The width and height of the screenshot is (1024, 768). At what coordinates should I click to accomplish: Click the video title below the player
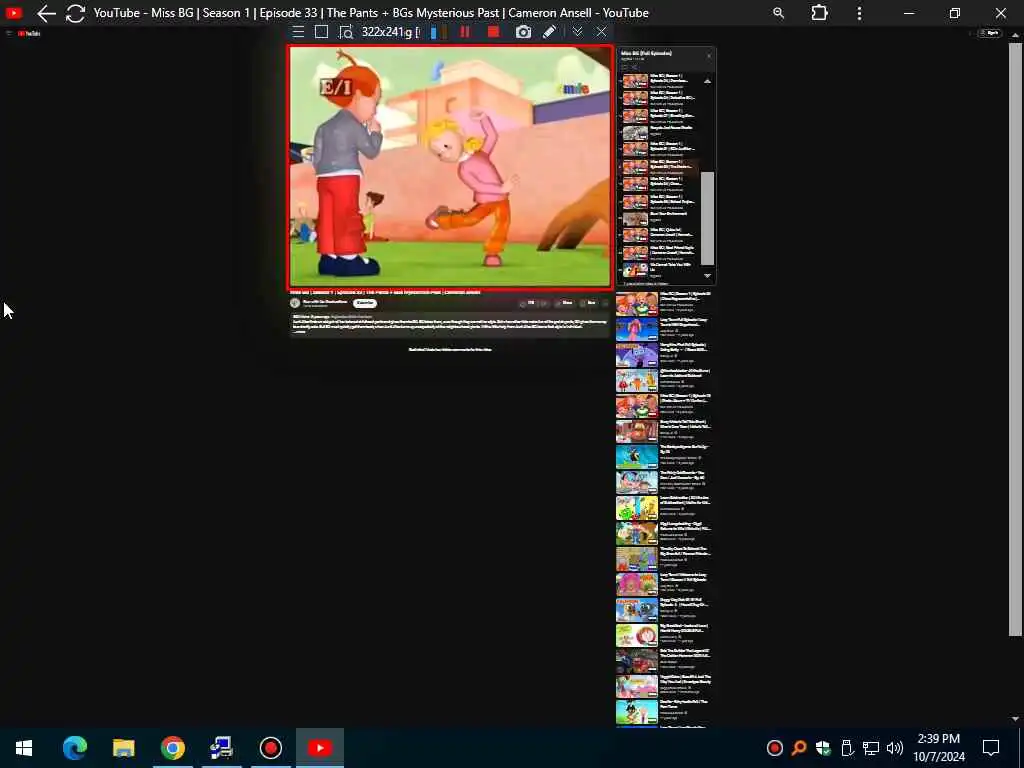tap(385, 293)
